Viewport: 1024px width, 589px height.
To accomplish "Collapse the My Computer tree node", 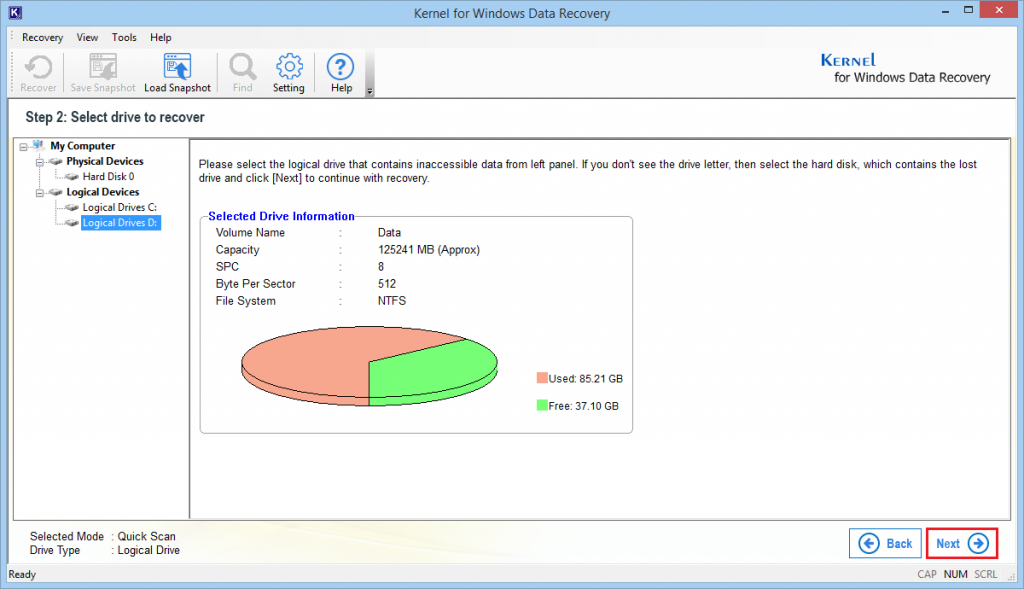I will click(25, 145).
